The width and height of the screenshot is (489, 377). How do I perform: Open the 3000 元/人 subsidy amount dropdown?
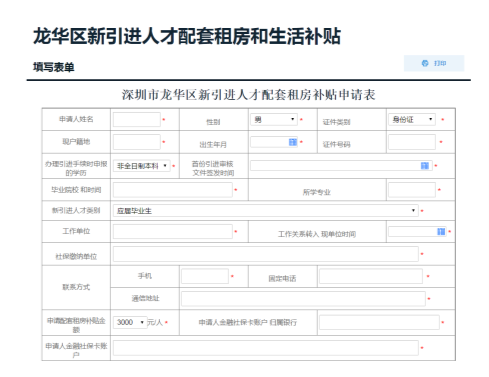click(x=130, y=322)
